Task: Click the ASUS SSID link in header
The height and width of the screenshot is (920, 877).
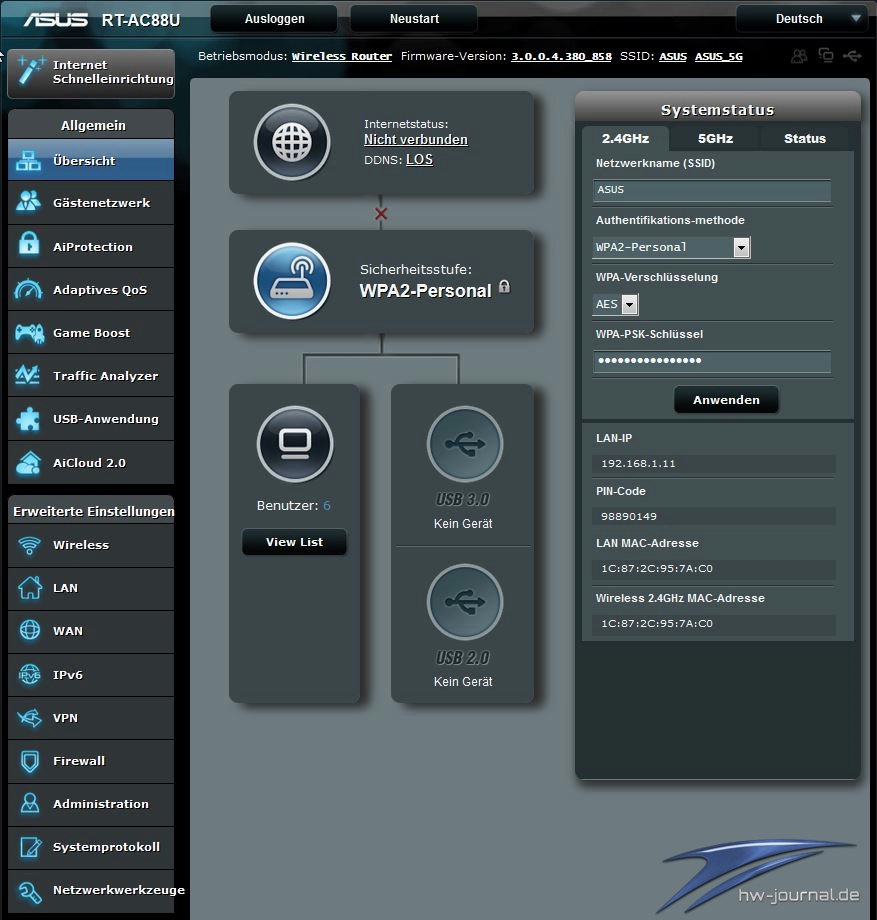Action: coord(673,56)
